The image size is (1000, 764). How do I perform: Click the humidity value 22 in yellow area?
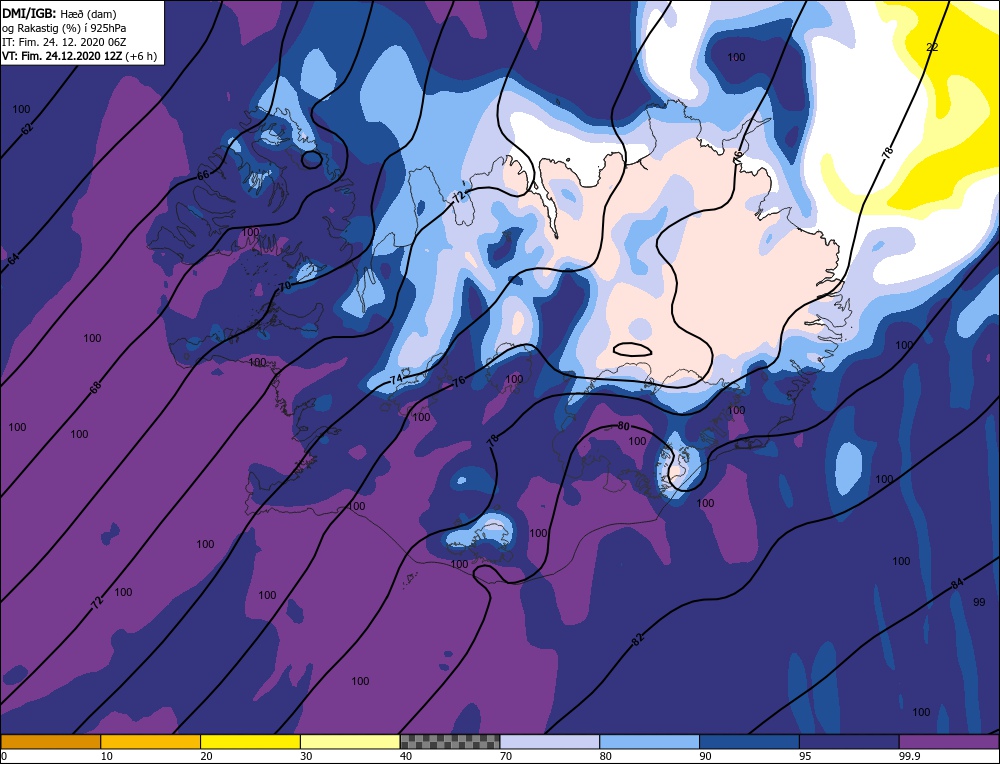point(932,47)
